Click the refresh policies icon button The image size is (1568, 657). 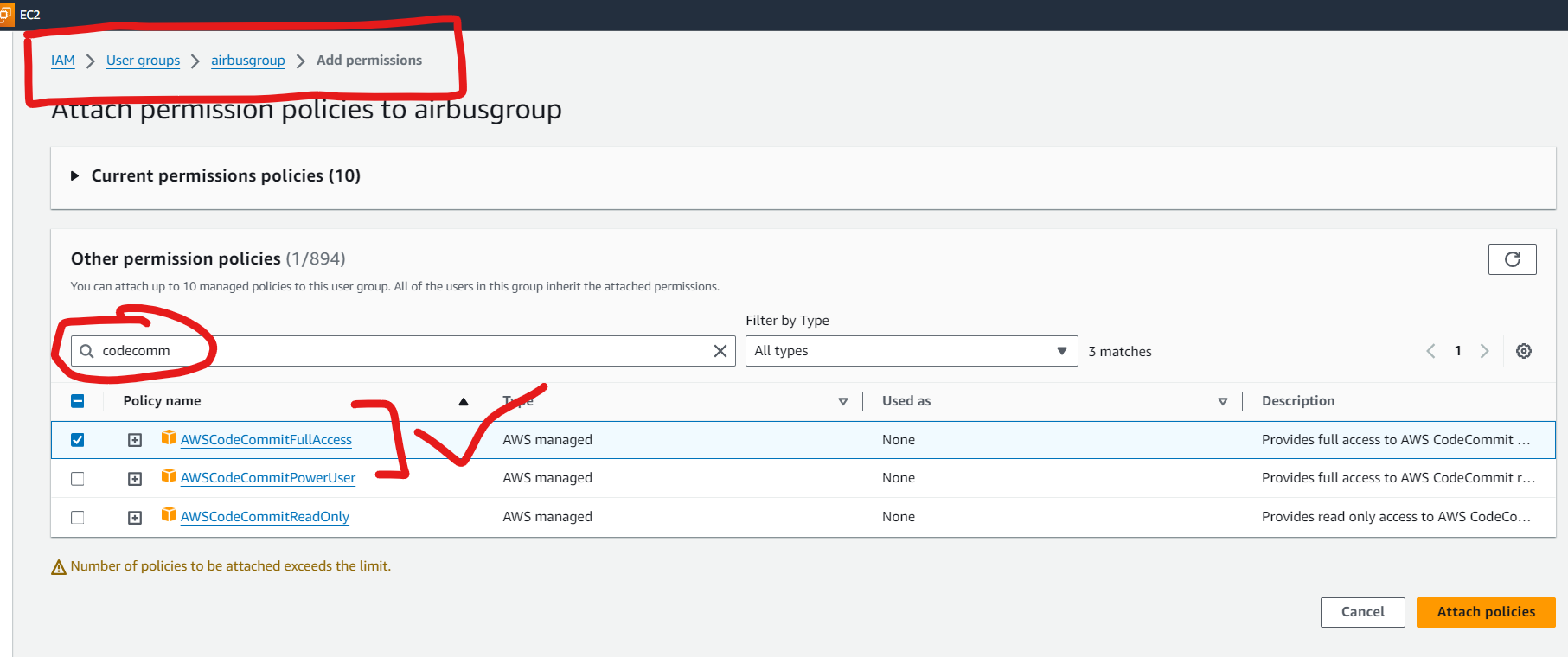[x=1512, y=259]
